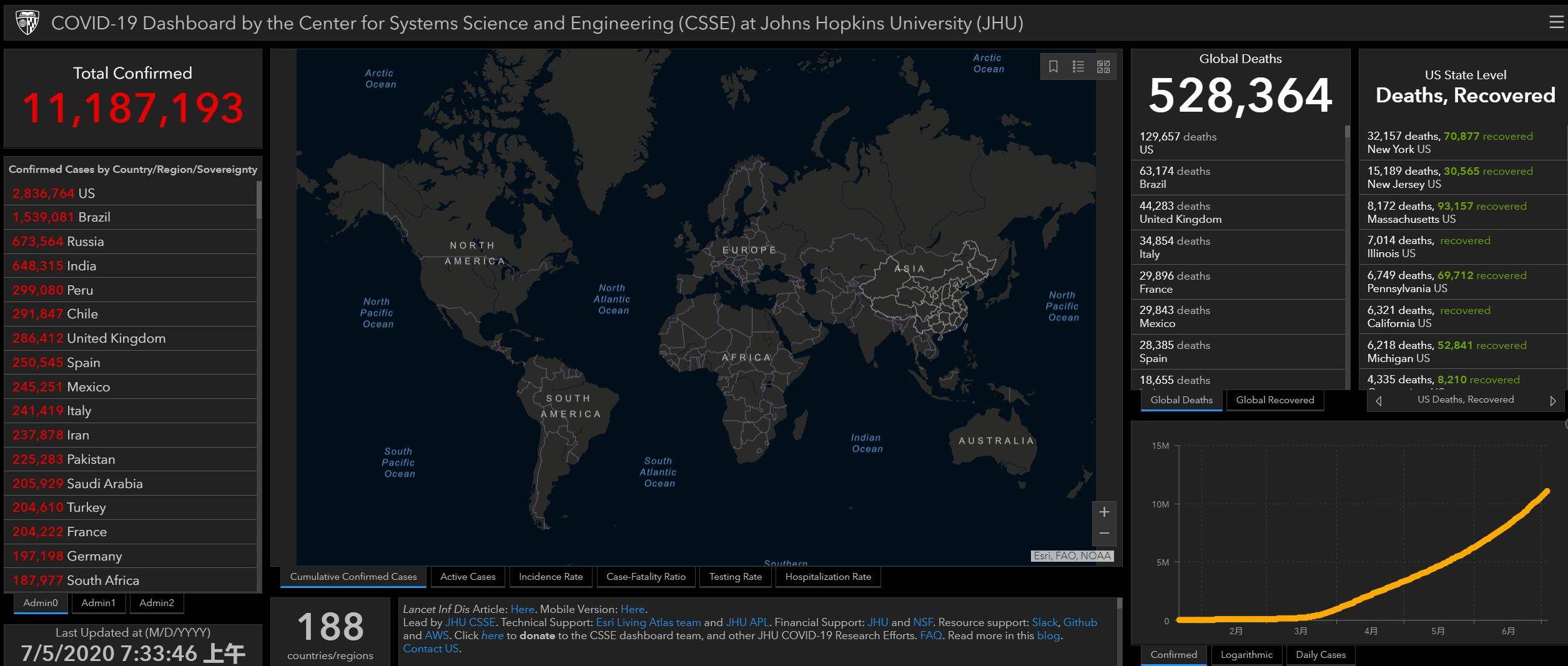Open the AWS link
The image size is (1568, 666).
[436, 635]
